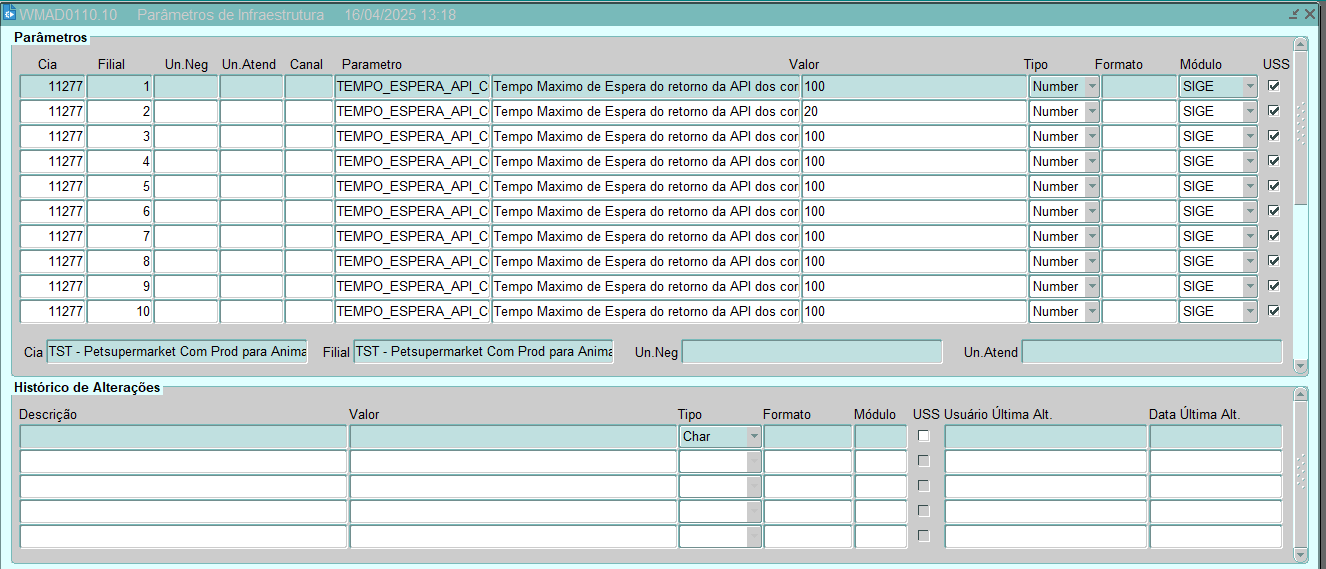Enable USS checkbox in first Histórico row

pos(923,436)
